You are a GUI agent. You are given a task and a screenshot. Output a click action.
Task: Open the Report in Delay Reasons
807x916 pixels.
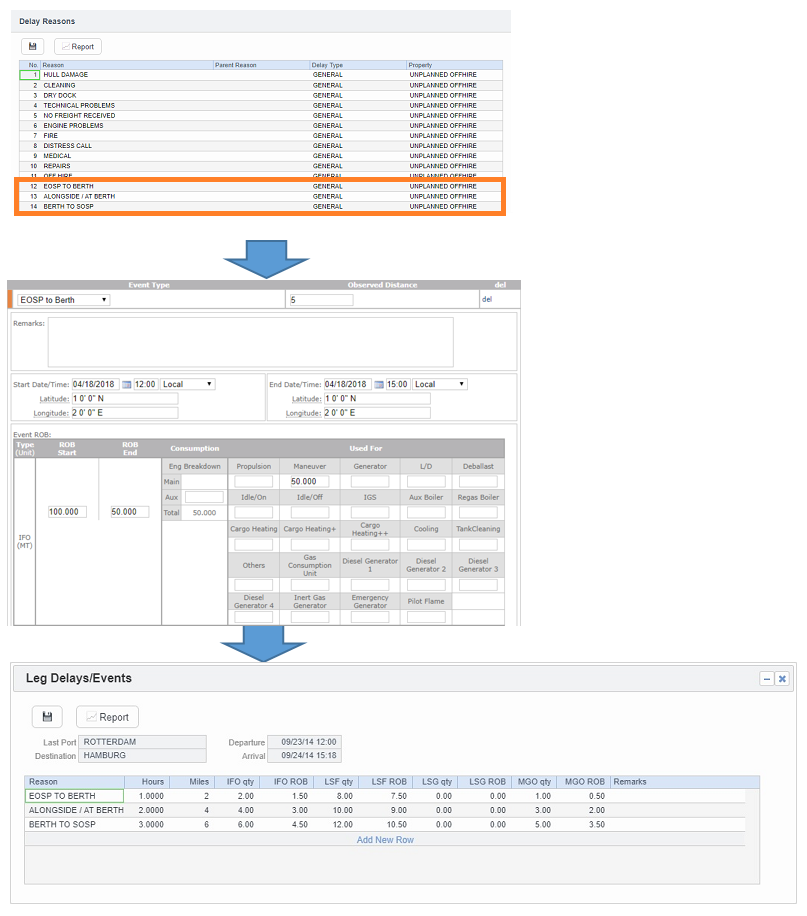[78, 46]
